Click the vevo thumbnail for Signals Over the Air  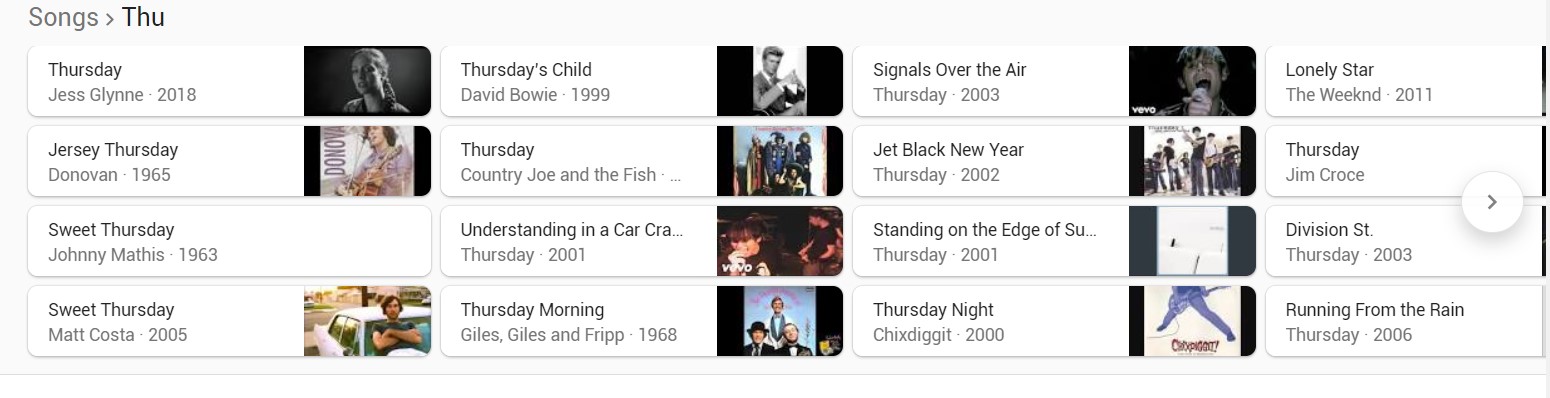1192,82
